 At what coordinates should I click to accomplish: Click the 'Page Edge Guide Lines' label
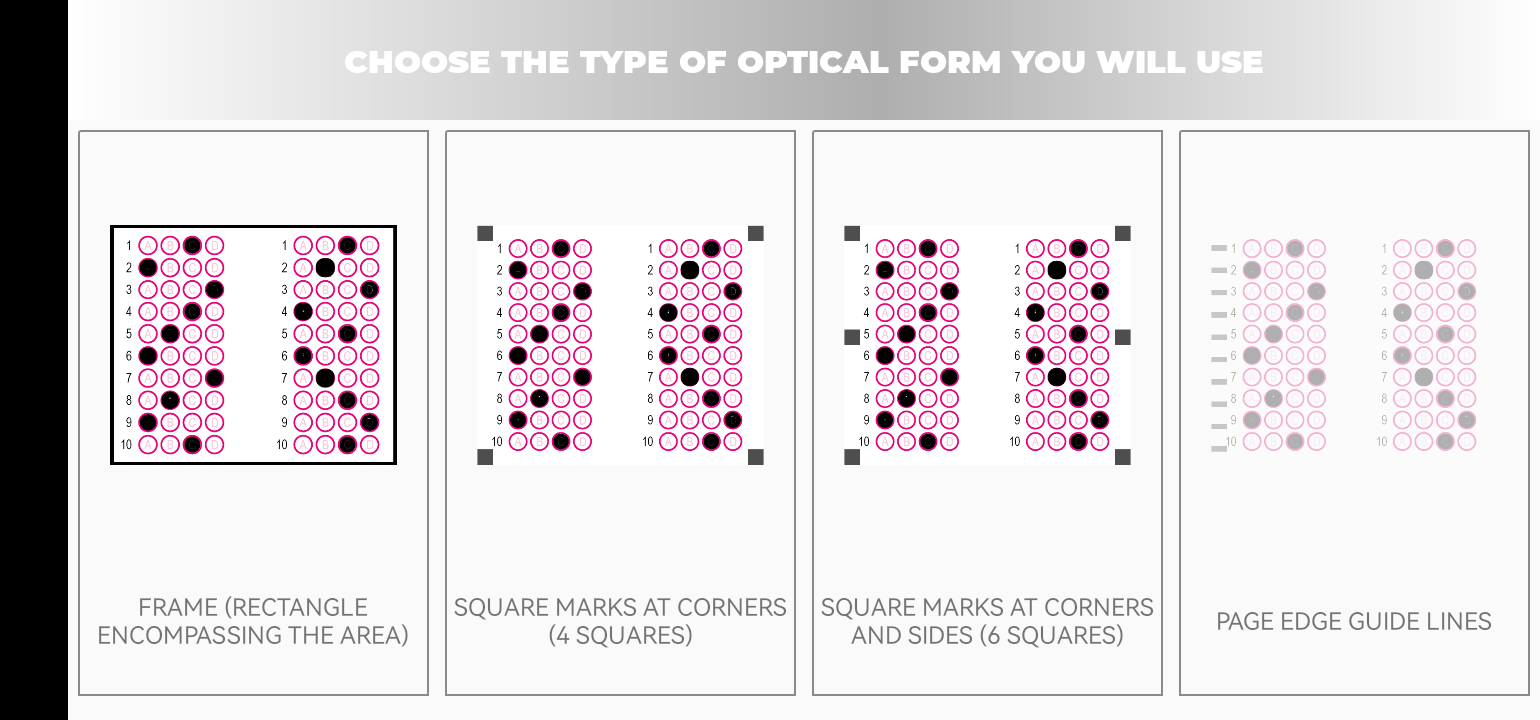click(1354, 621)
